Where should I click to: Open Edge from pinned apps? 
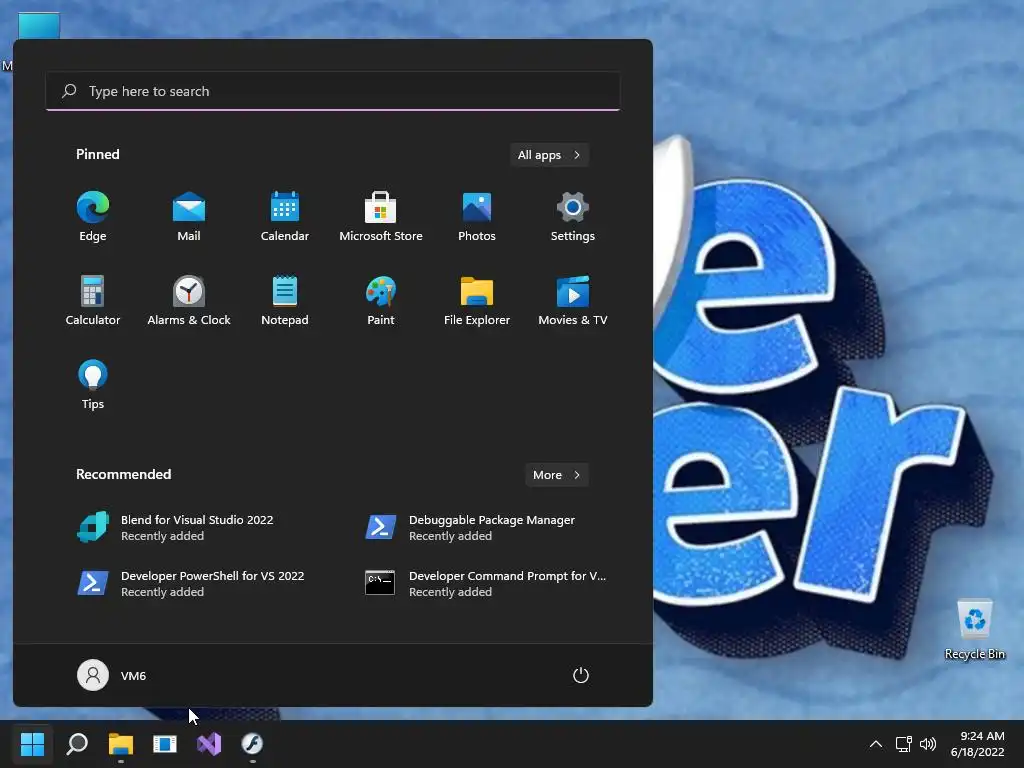(x=93, y=217)
